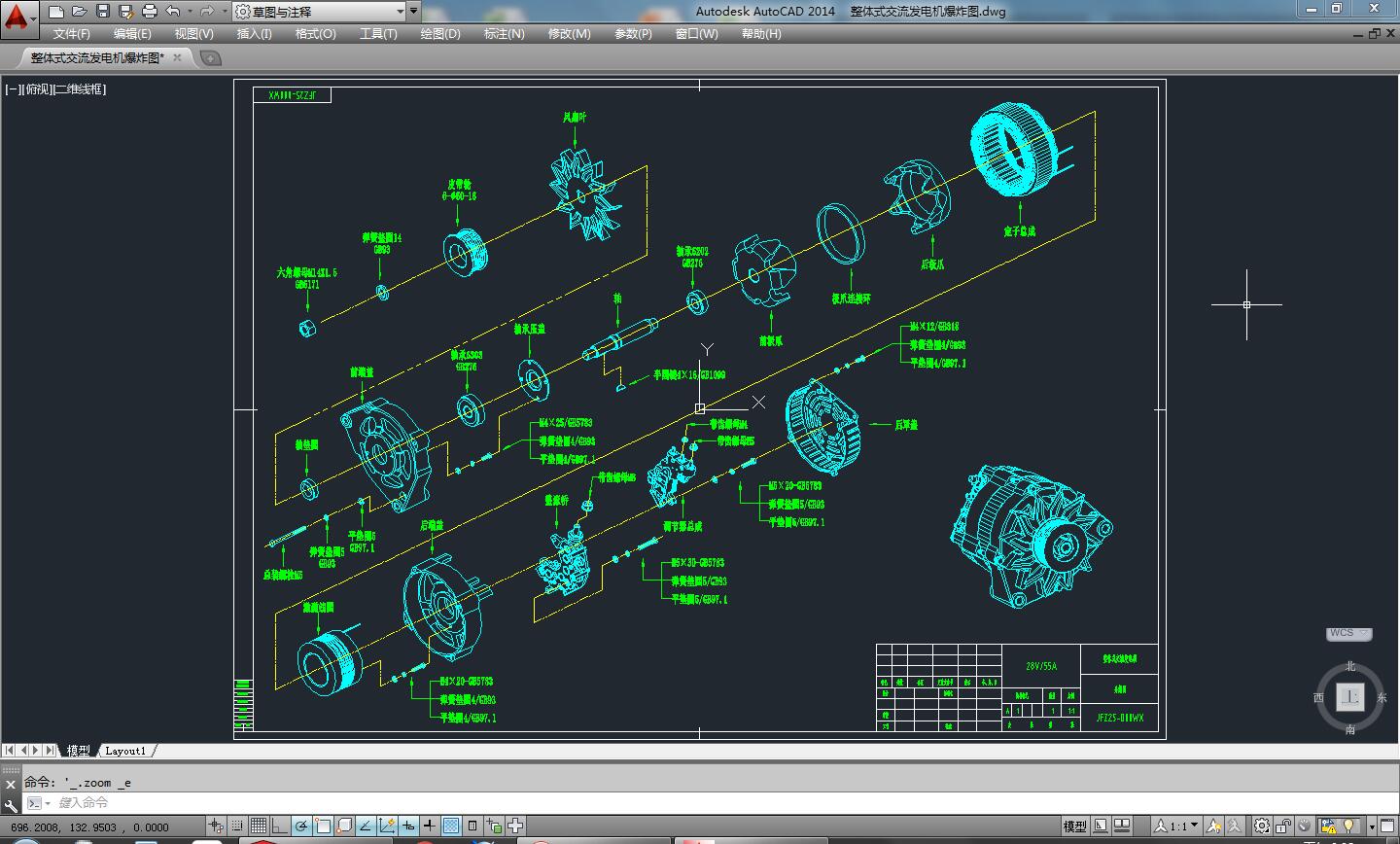Open the customize quick access toolbar dropdown

click(414, 12)
